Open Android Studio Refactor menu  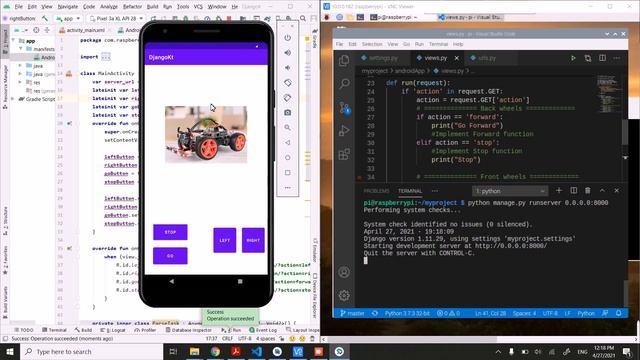point(132,7)
